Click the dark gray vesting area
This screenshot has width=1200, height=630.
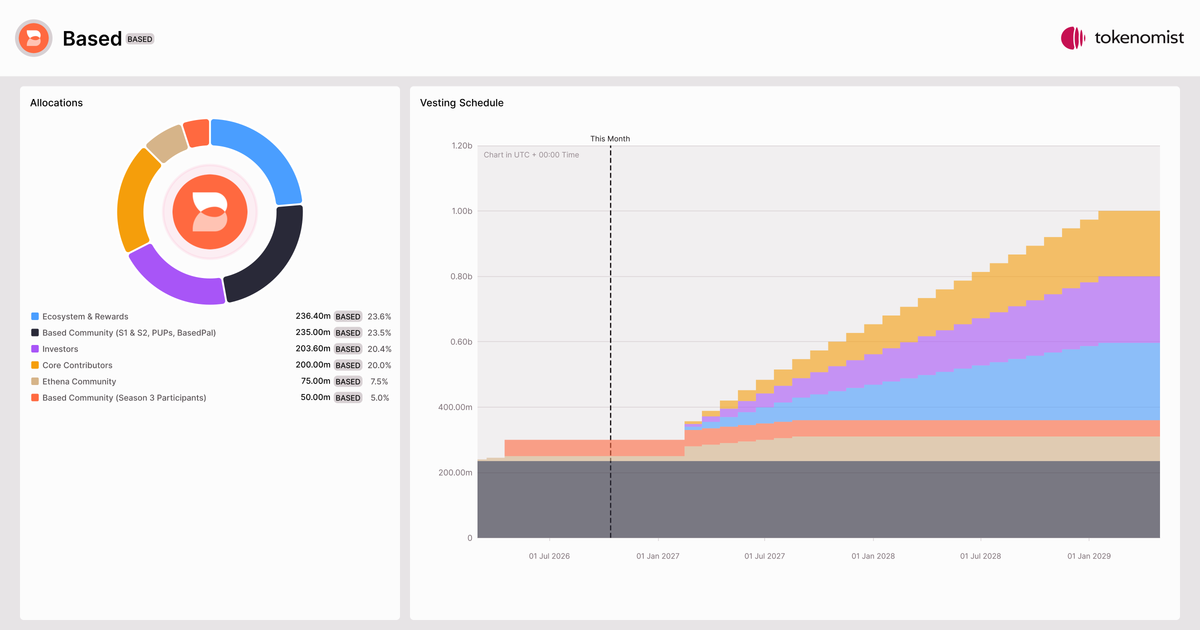tap(818, 500)
